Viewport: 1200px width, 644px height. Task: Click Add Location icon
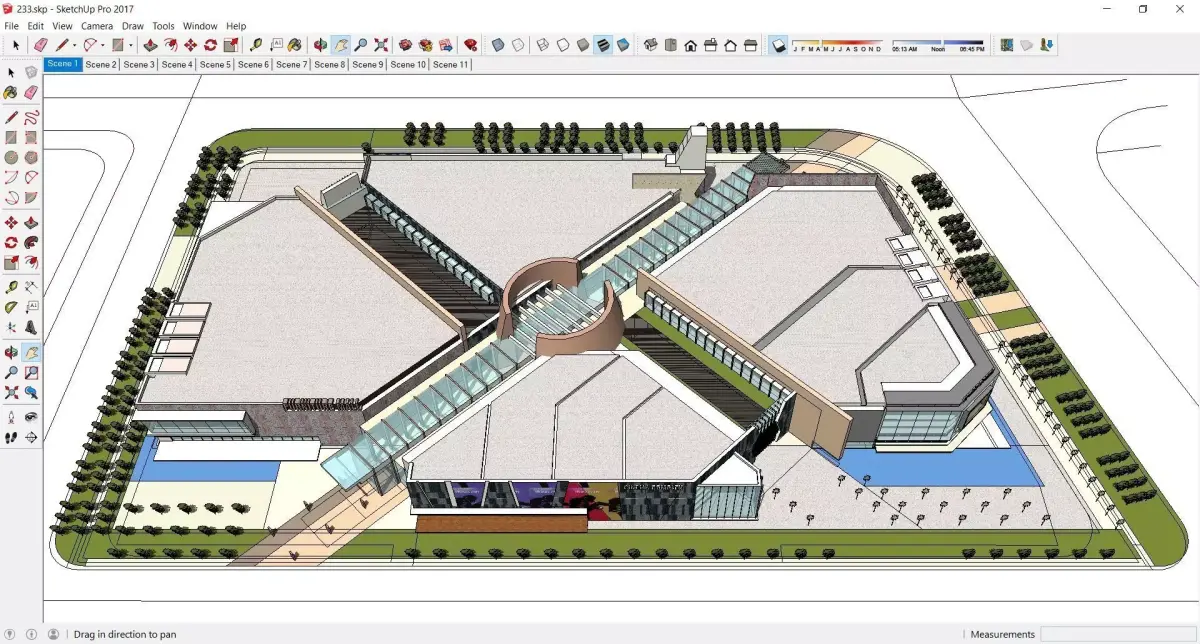pos(1007,45)
